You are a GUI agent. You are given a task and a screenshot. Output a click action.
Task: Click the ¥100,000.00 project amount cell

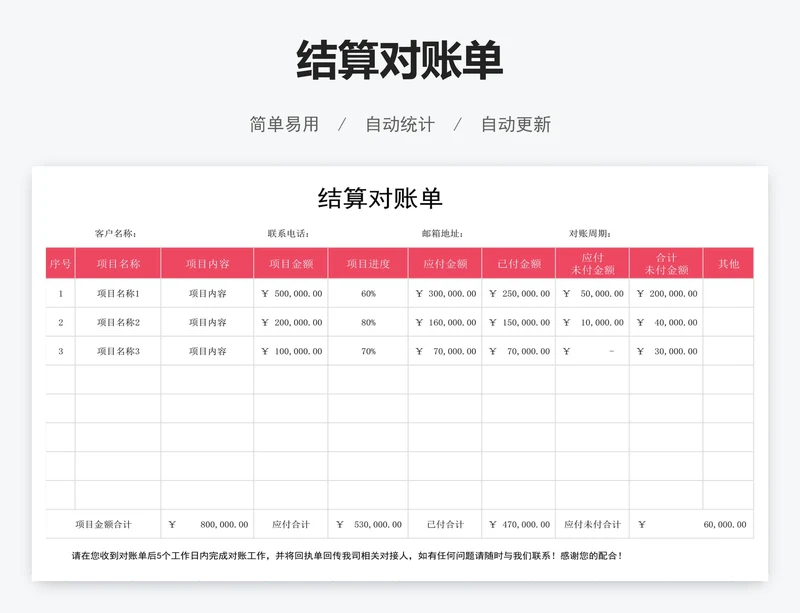(x=291, y=351)
